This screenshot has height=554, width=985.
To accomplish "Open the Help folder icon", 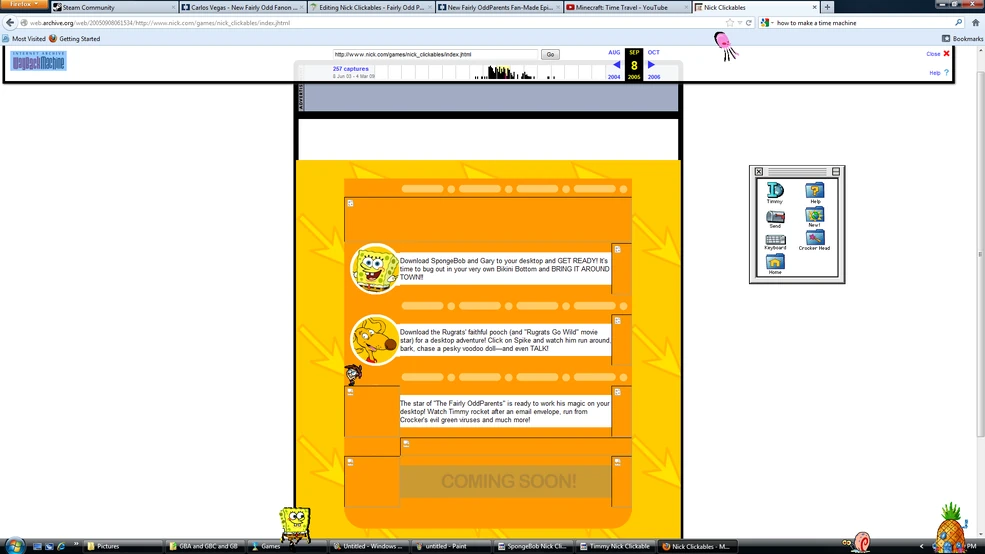I will [x=815, y=190].
